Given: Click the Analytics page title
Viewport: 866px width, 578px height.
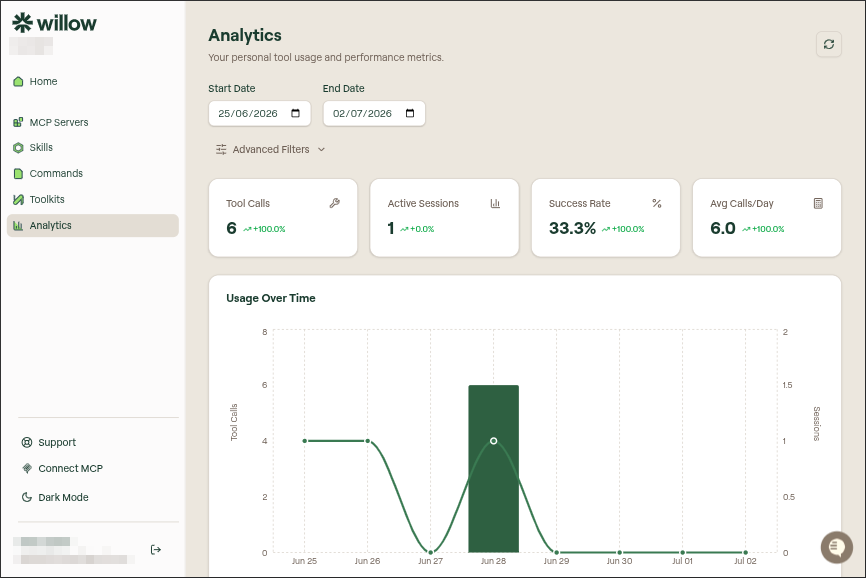Looking at the screenshot, I should point(245,35).
